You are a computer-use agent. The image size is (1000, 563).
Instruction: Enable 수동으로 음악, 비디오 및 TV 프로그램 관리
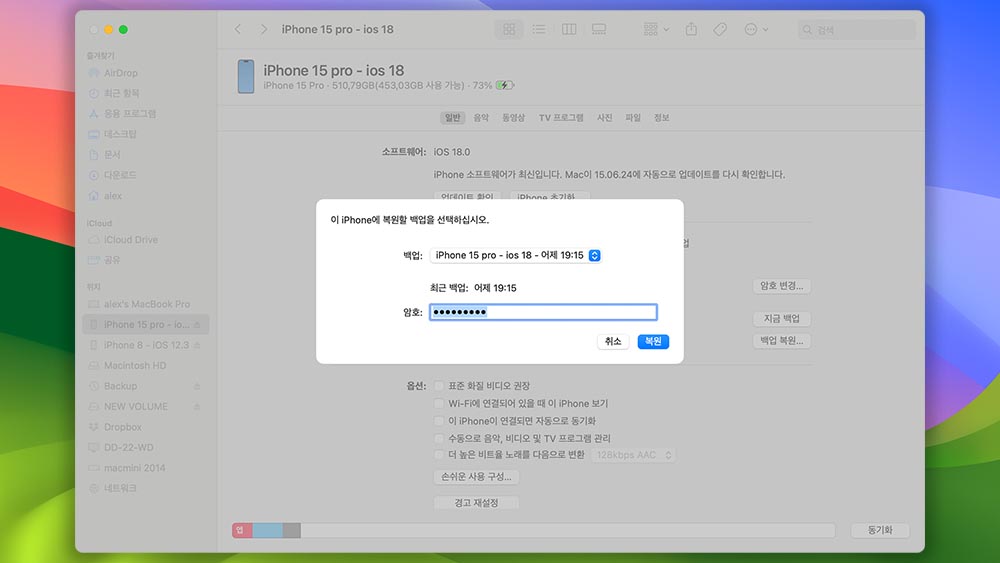point(439,438)
